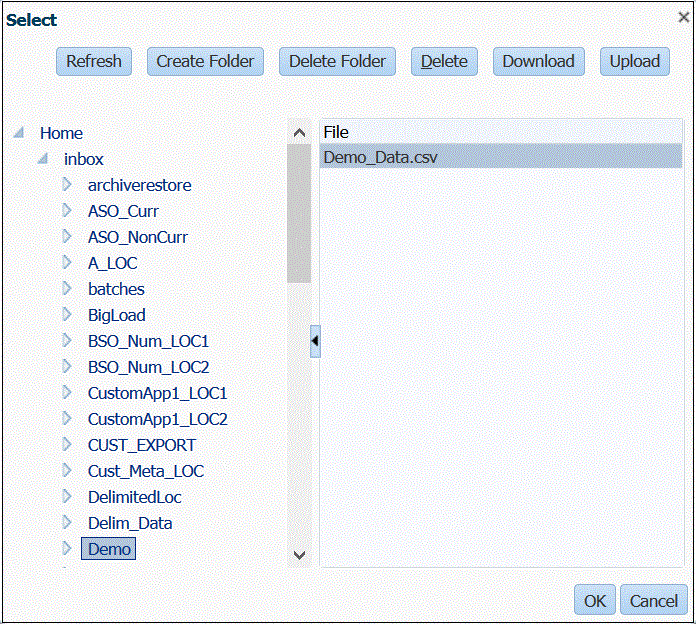Expand the Demo folder arrow
The width and height of the screenshot is (696, 624).
tap(67, 549)
